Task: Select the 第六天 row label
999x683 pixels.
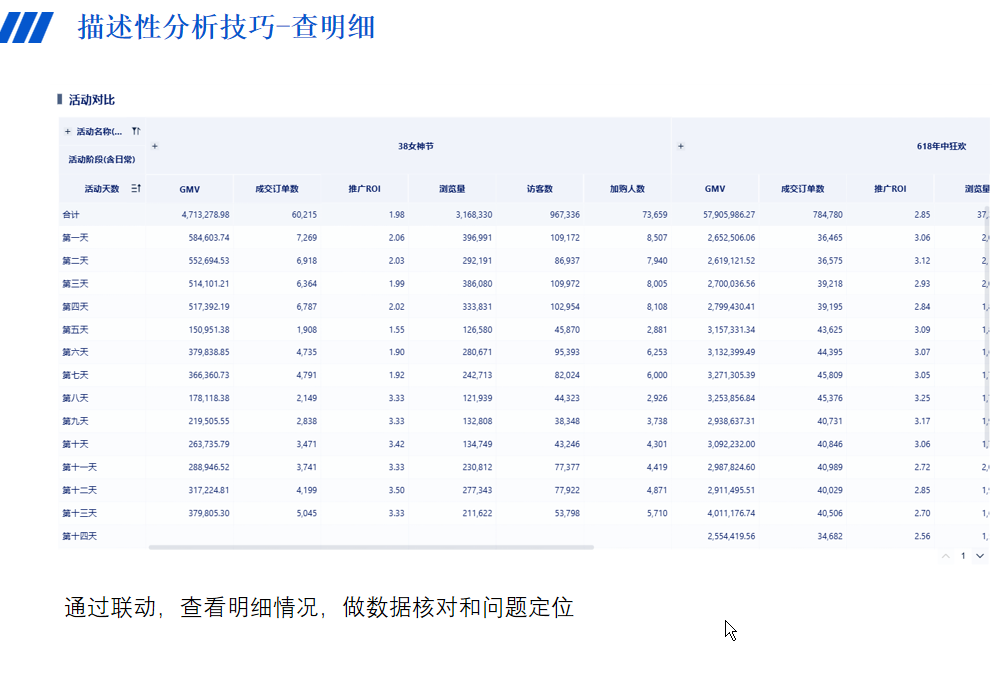Action: [x=75, y=352]
